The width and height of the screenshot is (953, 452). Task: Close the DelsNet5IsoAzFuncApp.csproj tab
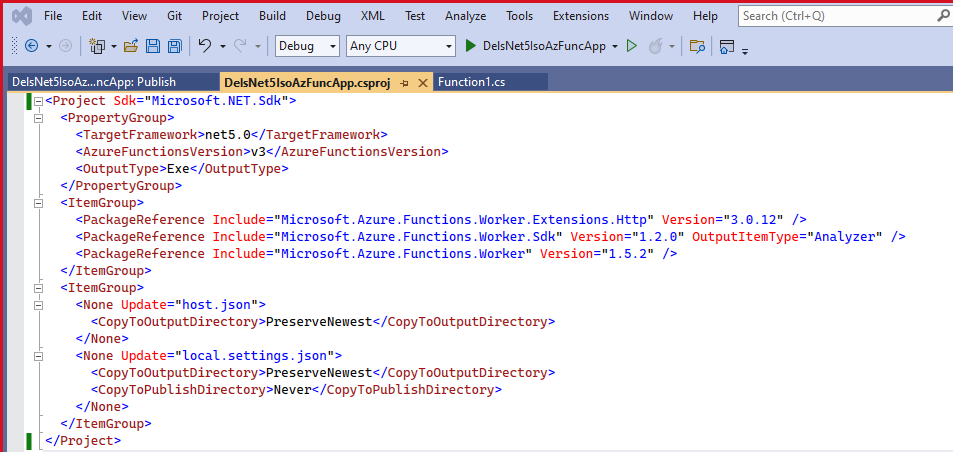coord(423,83)
